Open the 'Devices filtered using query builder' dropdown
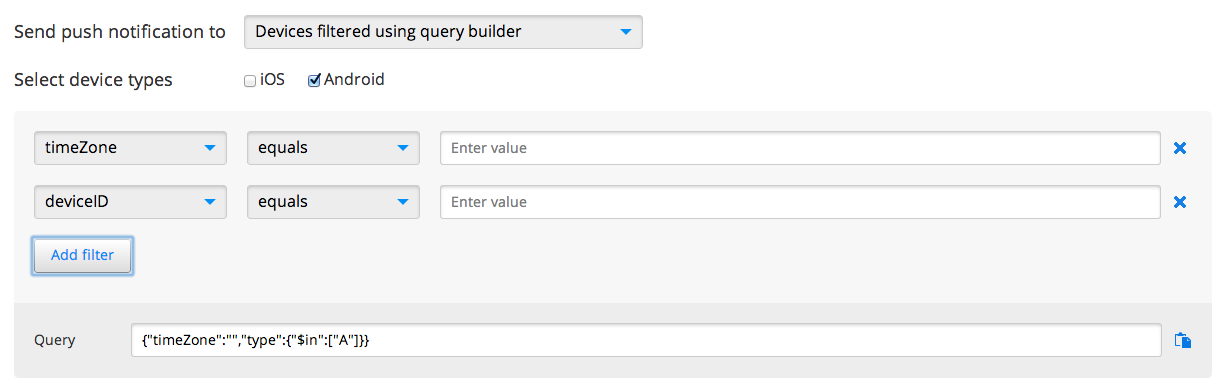 point(443,32)
